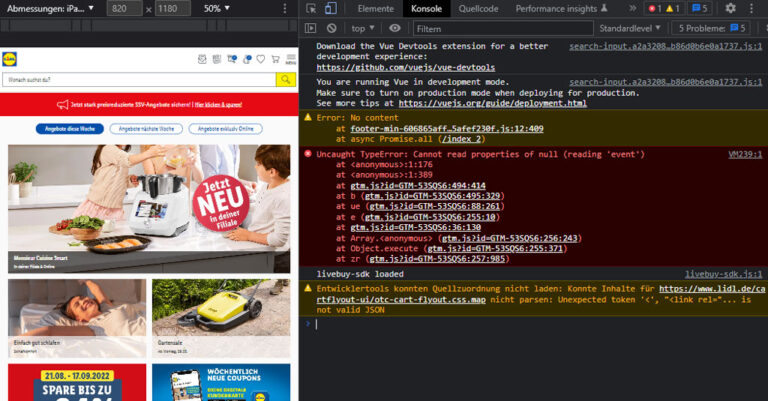Show the console sidebar panel icon
The width and height of the screenshot is (768, 401).
coord(311,28)
